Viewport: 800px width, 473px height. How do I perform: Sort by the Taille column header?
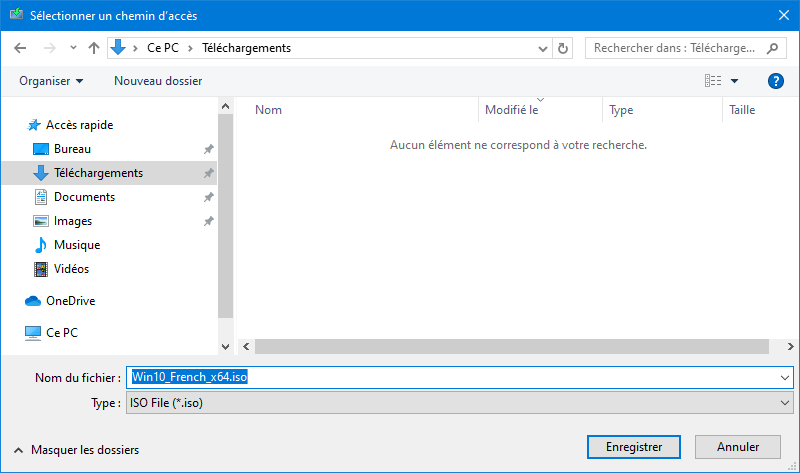[x=742, y=110]
